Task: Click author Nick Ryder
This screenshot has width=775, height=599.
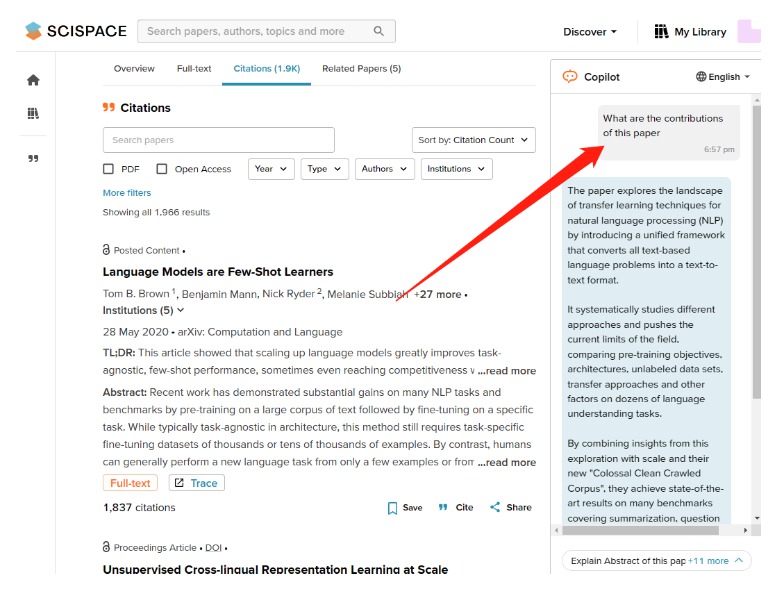Action: [x=288, y=294]
